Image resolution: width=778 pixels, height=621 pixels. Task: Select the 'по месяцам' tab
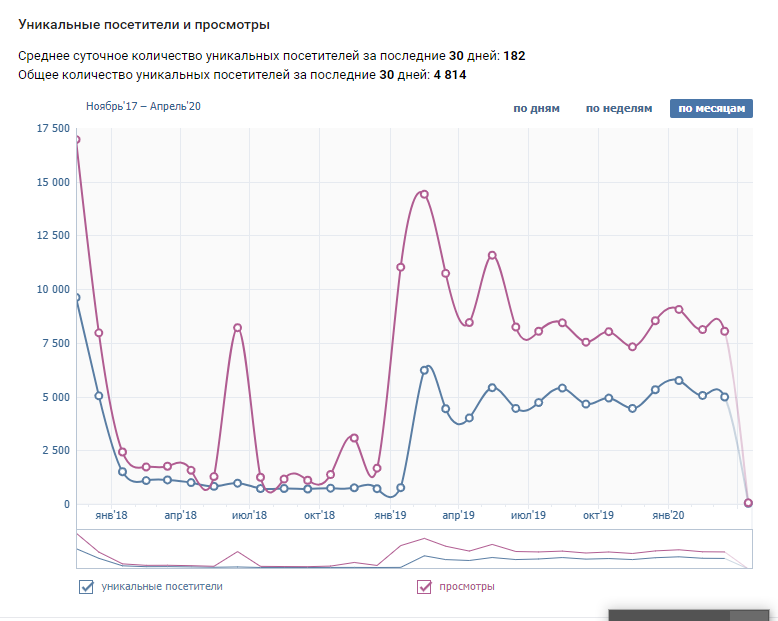[x=711, y=109]
